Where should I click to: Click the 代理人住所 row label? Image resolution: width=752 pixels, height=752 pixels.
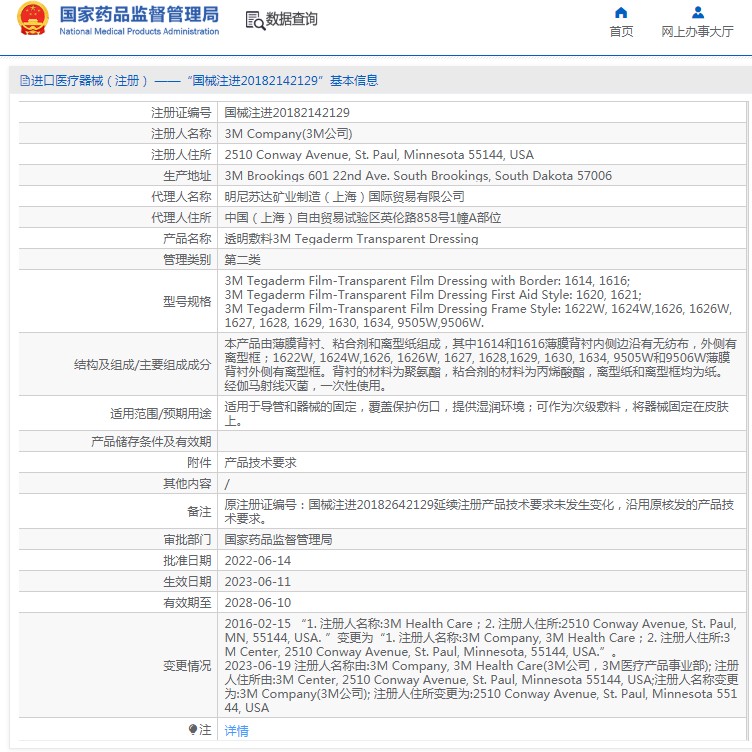point(181,218)
